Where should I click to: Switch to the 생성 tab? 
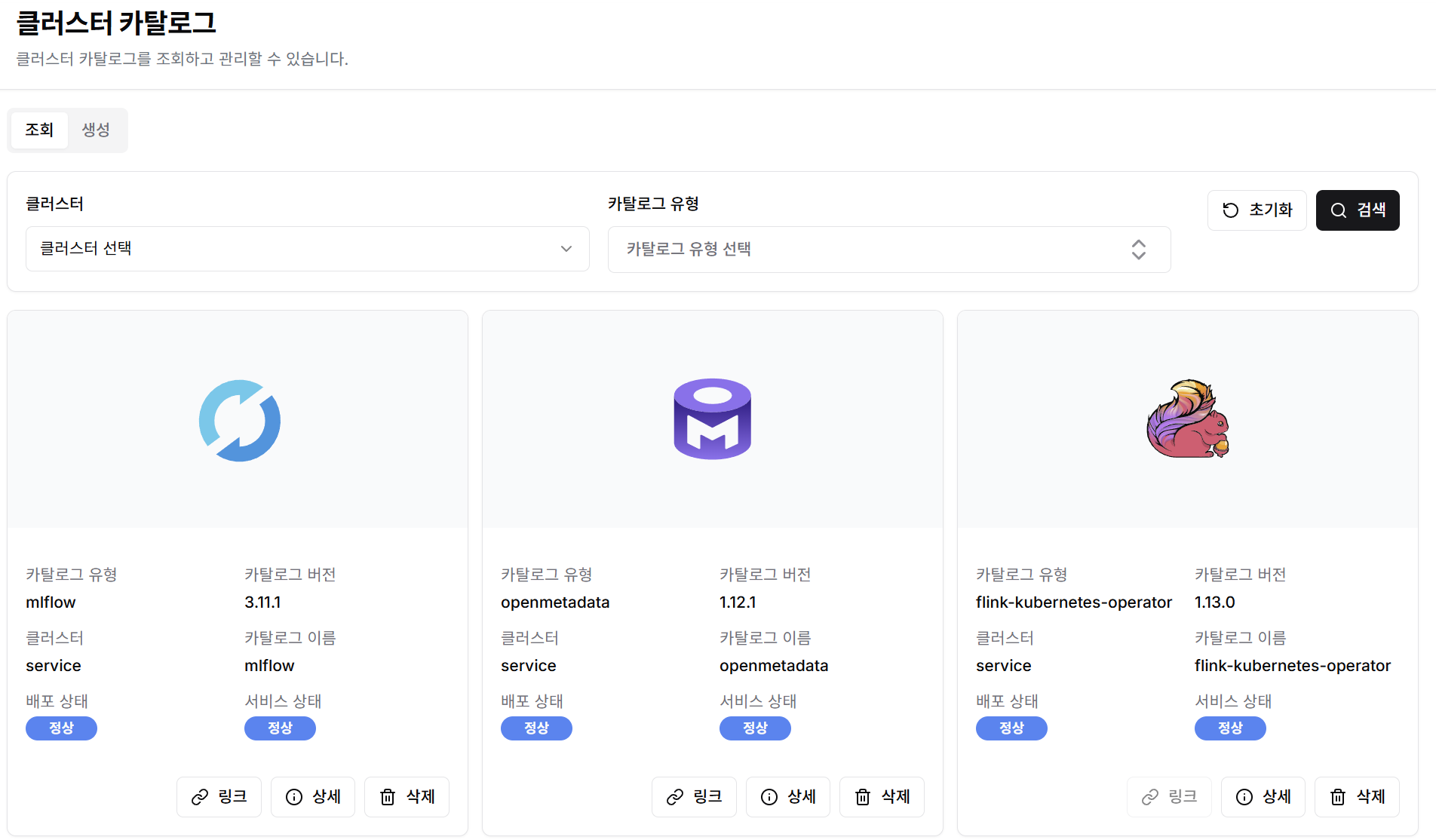point(96,130)
